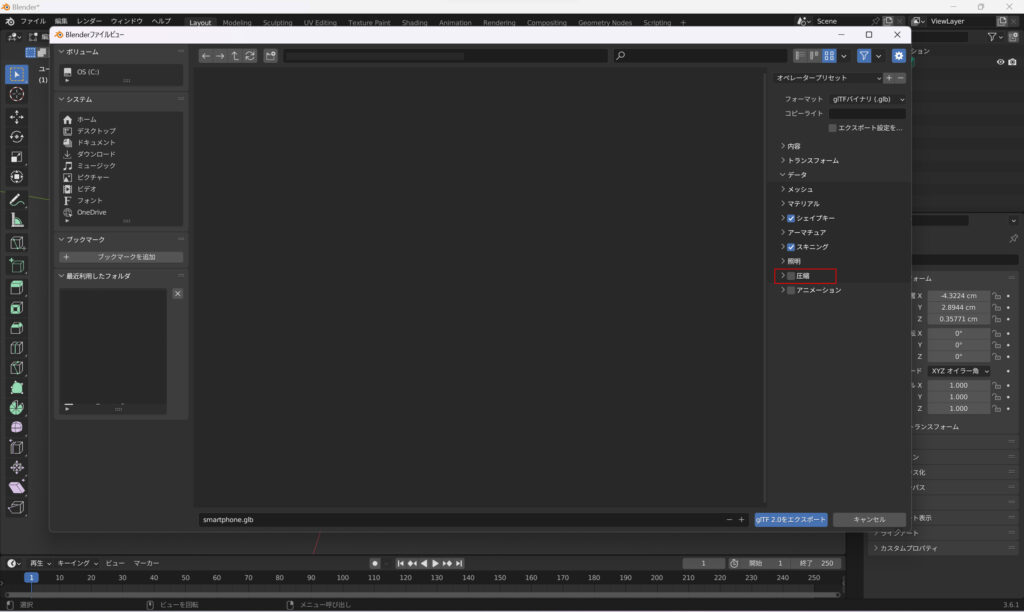Viewport: 1024px width, 612px height.
Task: Enable the 圧縮 compression checkbox
Action: (x=791, y=276)
